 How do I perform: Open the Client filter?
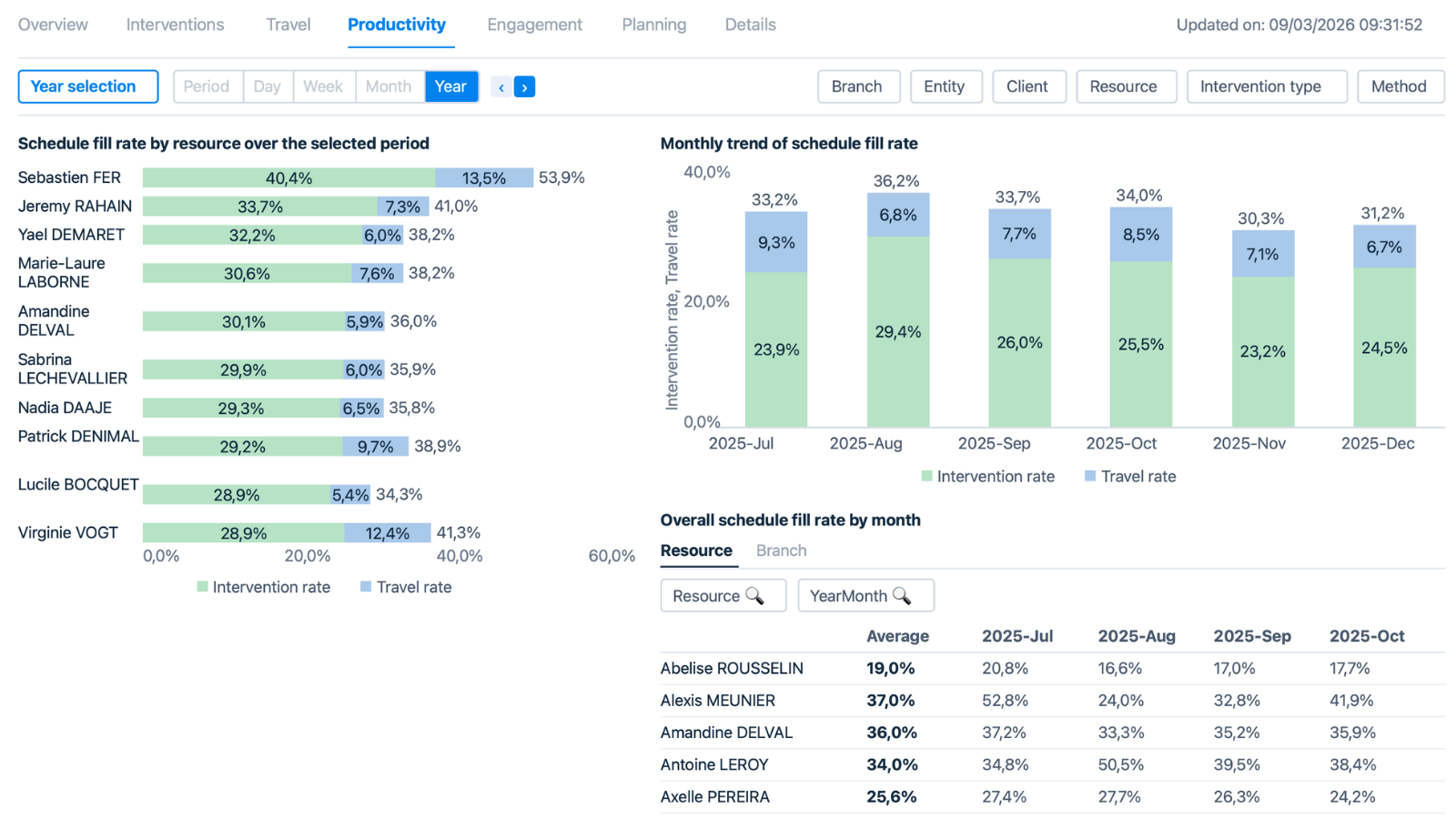point(1028,86)
